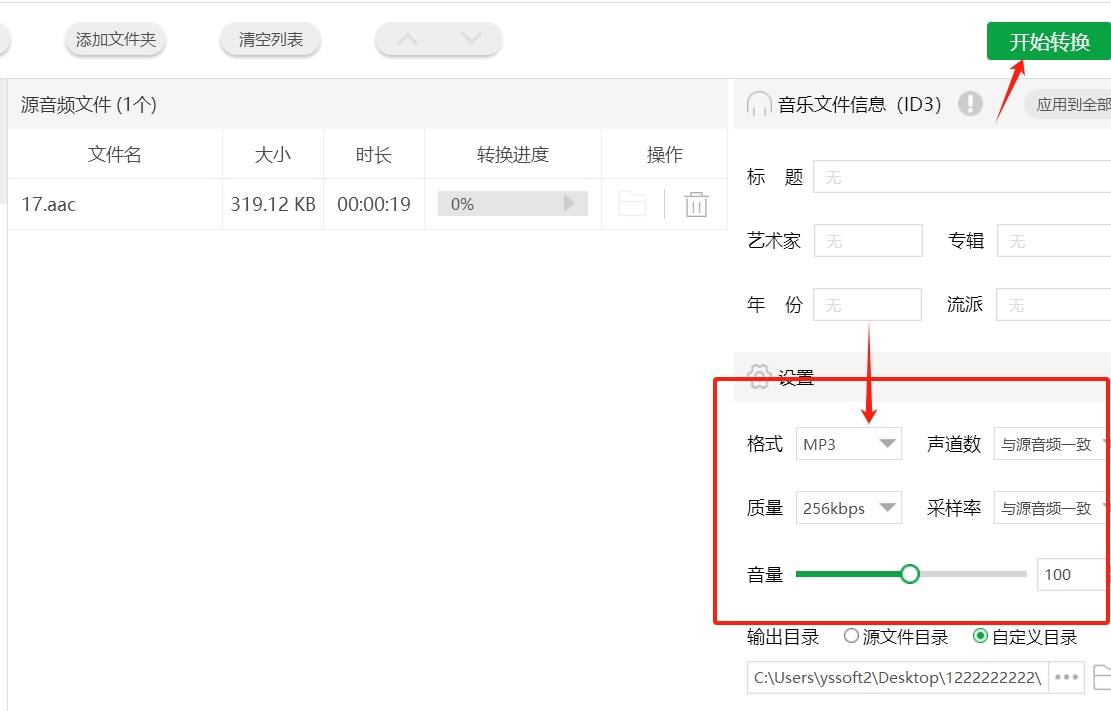Open the 格式 MP3 dropdown

click(x=849, y=444)
